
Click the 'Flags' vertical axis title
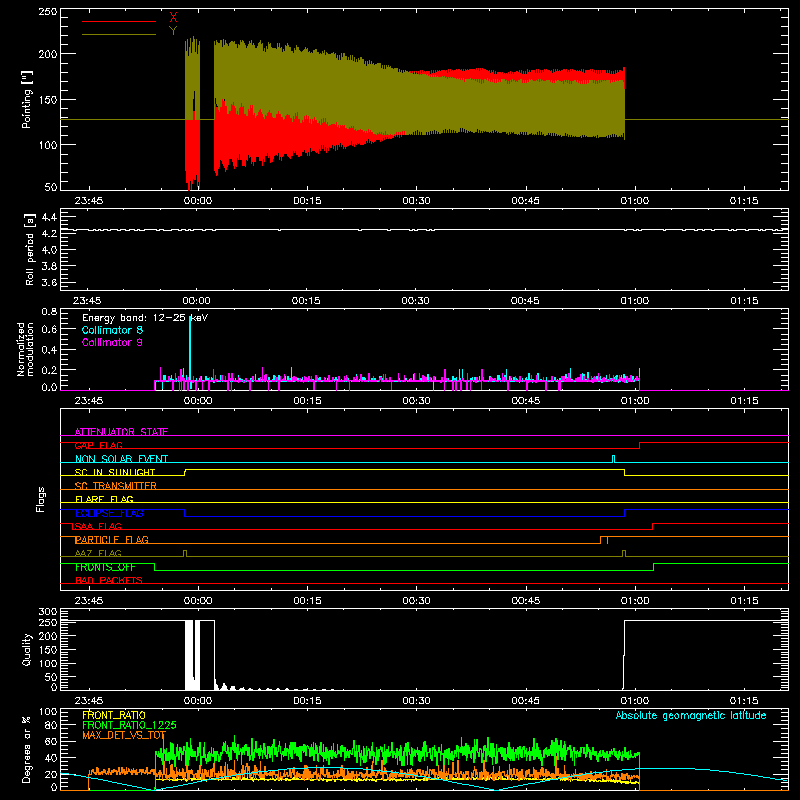40,499
